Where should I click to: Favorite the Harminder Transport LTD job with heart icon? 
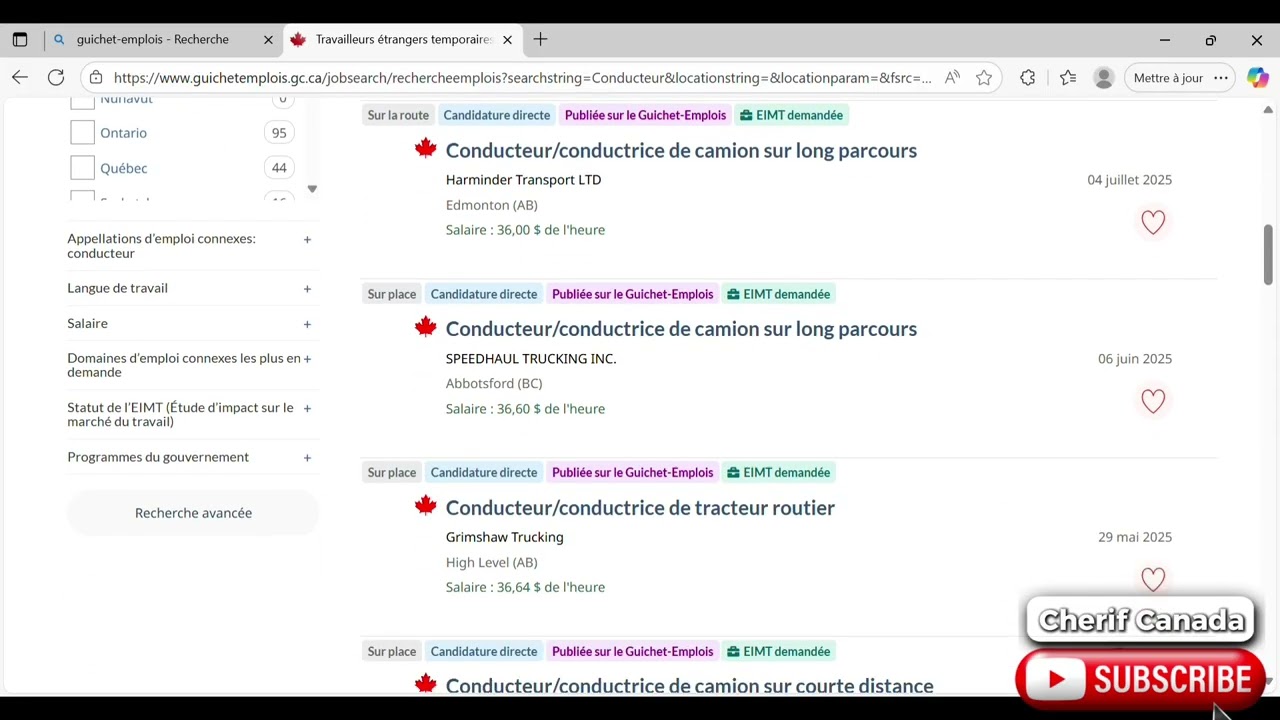pos(1153,222)
